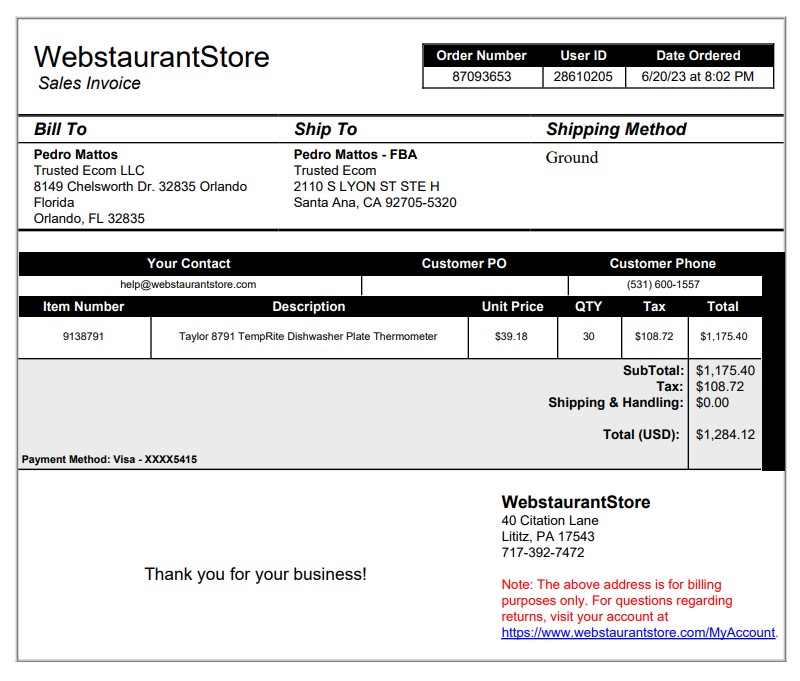Select the Santa Ana, CA 92705-5320 line
Viewport: 800px width, 681px height.
tap(375, 203)
